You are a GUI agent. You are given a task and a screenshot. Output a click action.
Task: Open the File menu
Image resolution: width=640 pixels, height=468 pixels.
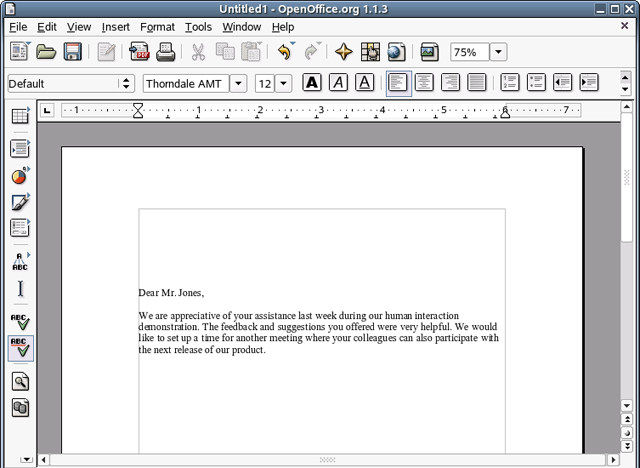18,27
